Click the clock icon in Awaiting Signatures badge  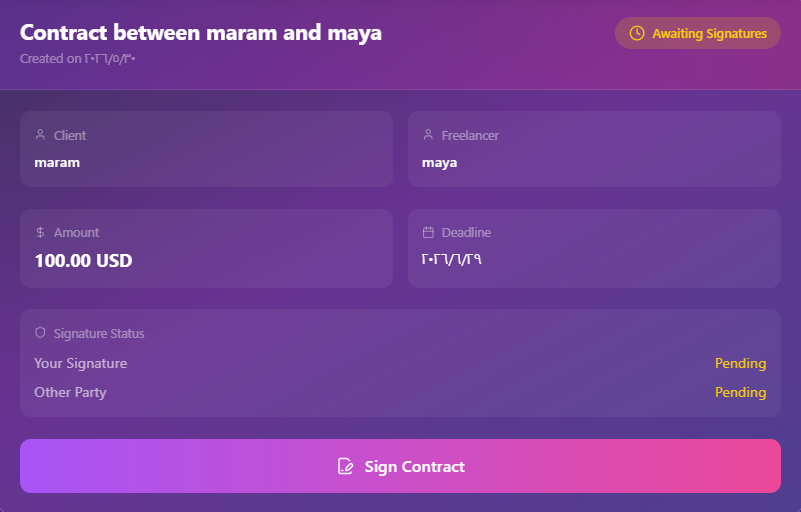click(x=637, y=33)
